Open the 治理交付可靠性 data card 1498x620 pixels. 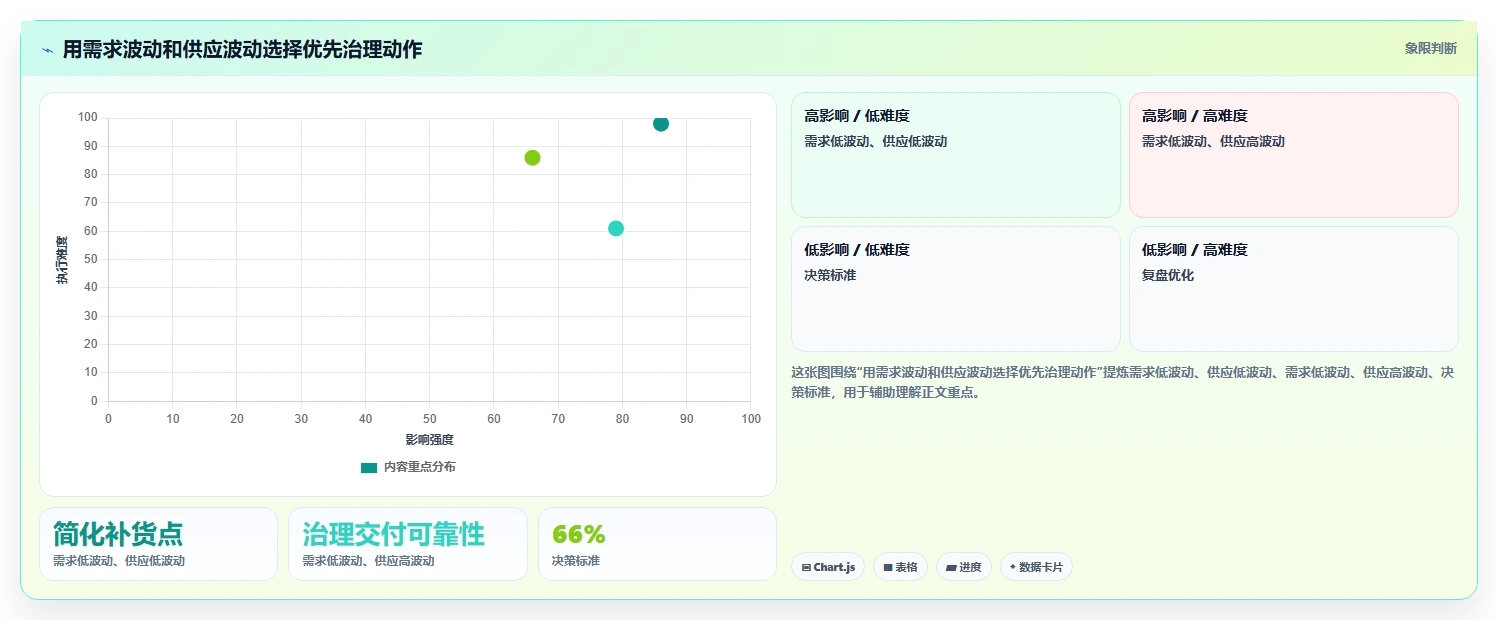click(408, 544)
